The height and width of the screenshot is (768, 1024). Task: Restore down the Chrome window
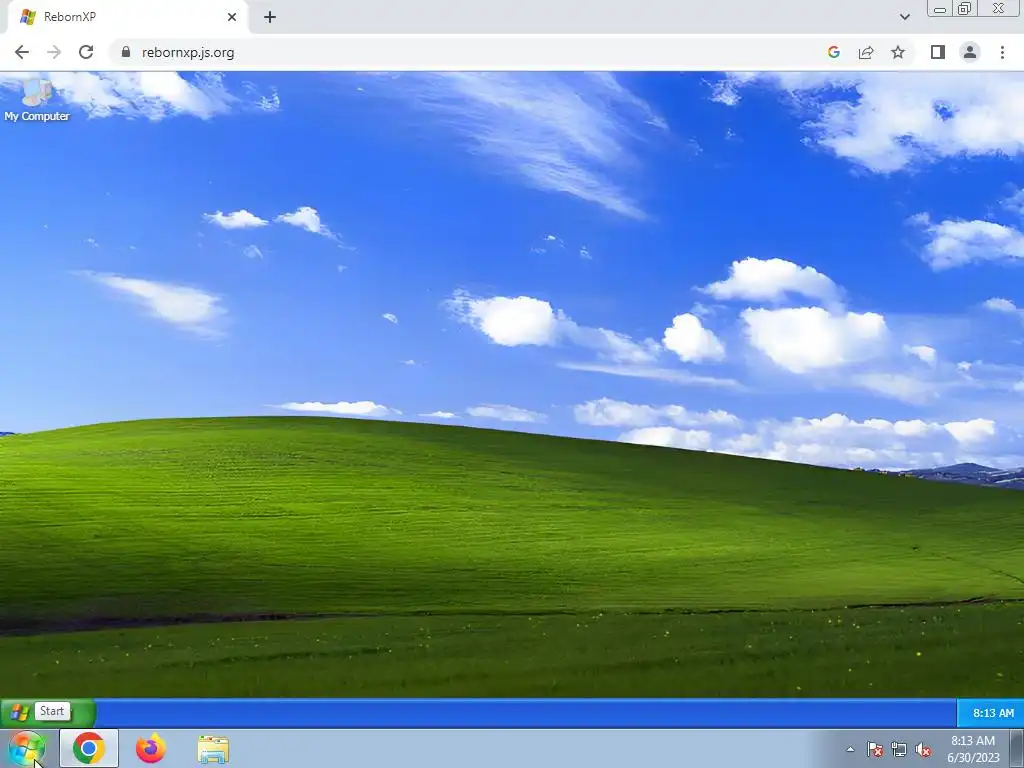click(965, 8)
